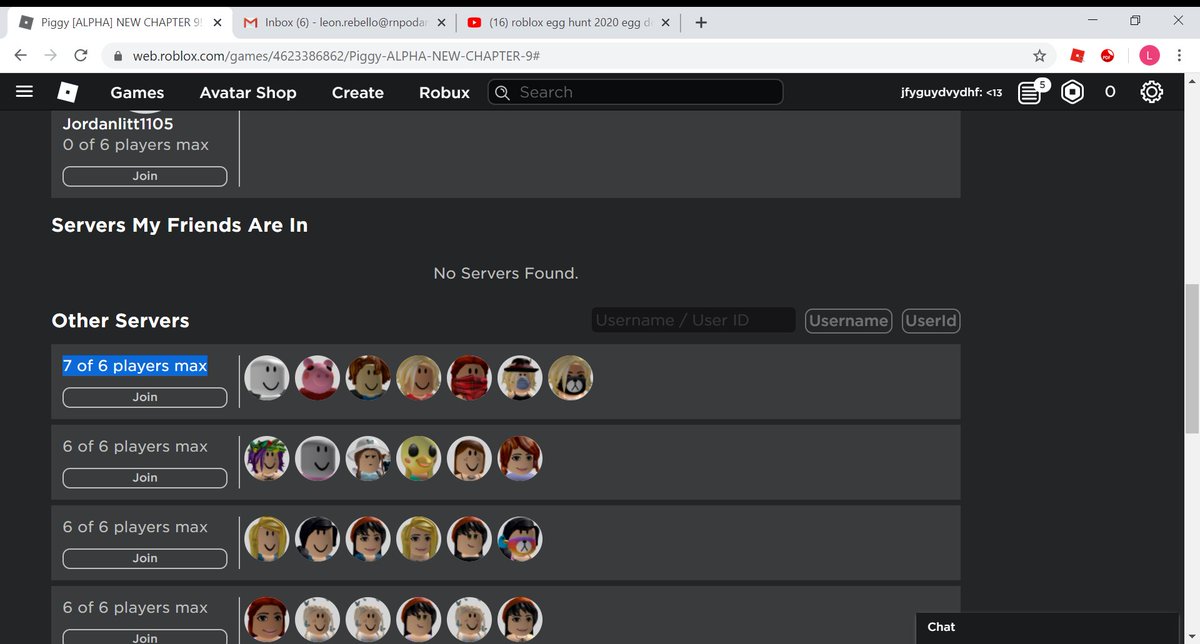1200x644 pixels.
Task: Go forward one page in the browser
Action: pyautogui.click(x=51, y=55)
